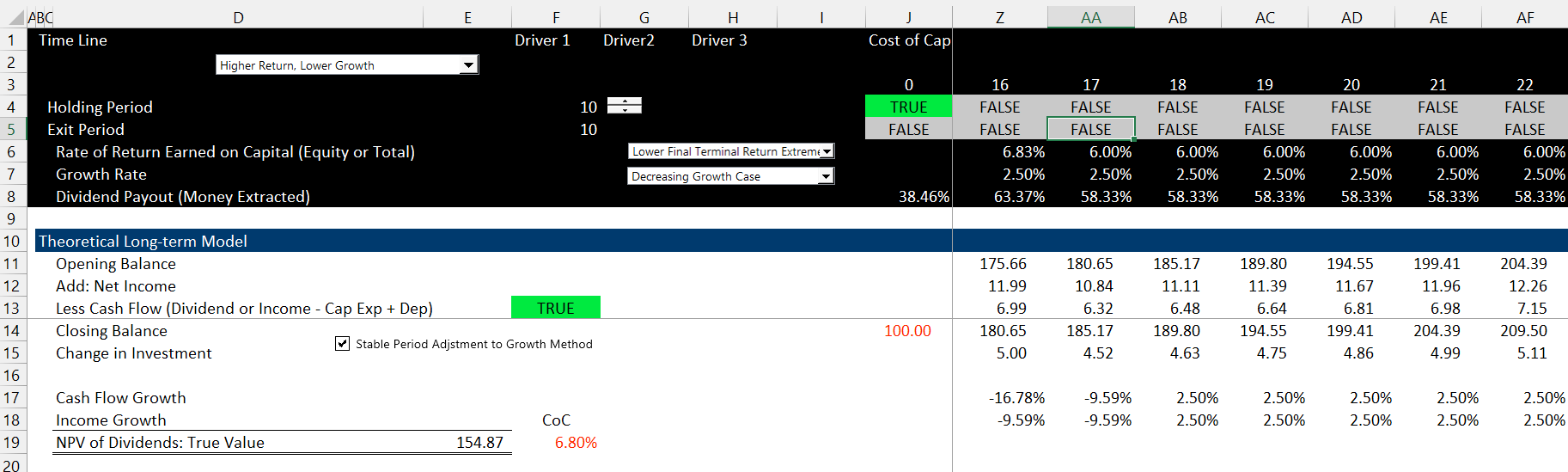Image resolution: width=1568 pixels, height=472 pixels.
Task: Select row 19 header
Action: [x=12, y=443]
